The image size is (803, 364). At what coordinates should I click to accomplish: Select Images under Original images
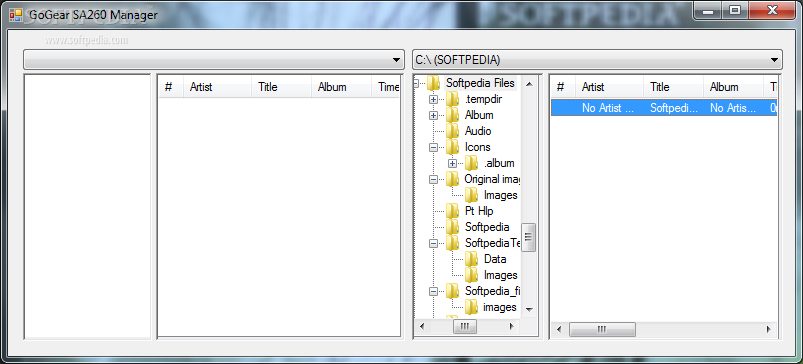500,195
